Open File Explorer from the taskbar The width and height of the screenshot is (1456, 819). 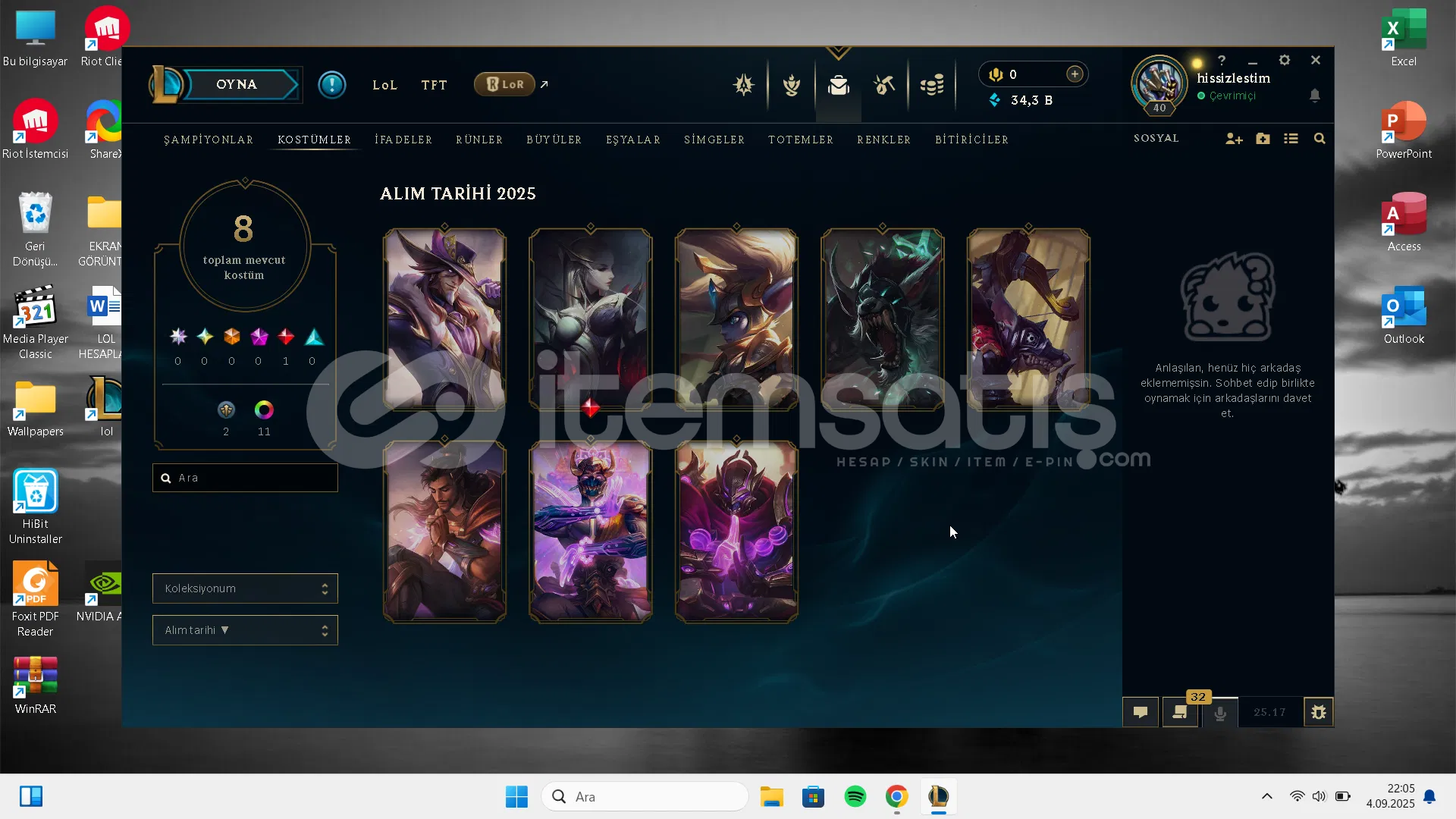pos(772,796)
